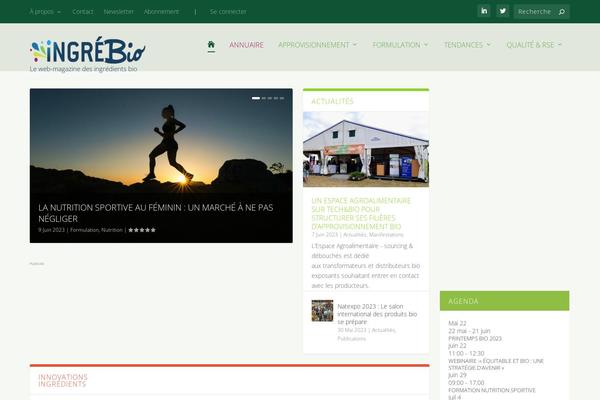Viewport: 600px width, 400px height.
Task: Open the Contact link
Action: pos(83,11)
